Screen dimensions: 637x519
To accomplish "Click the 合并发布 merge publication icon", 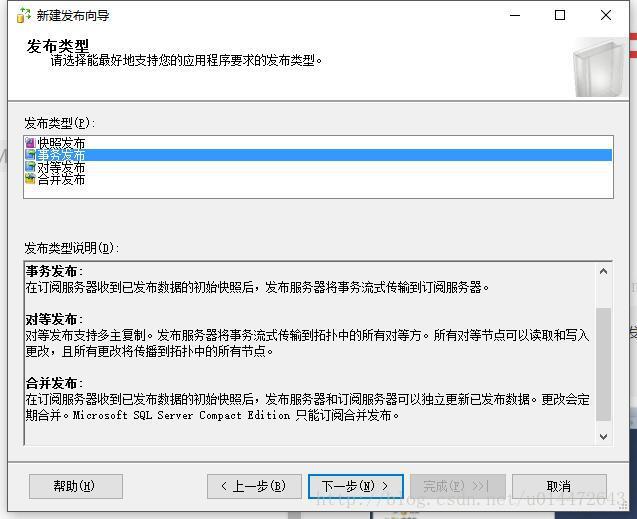I will pos(30,178).
